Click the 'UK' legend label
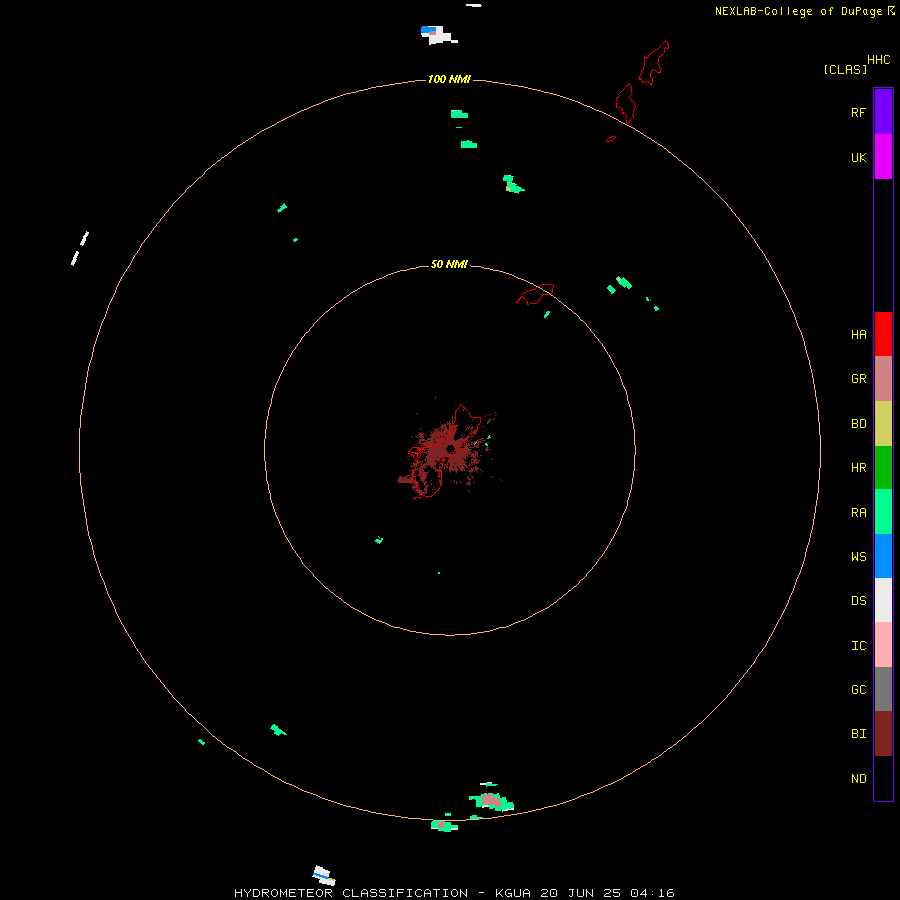The image size is (900, 900). tap(858, 157)
